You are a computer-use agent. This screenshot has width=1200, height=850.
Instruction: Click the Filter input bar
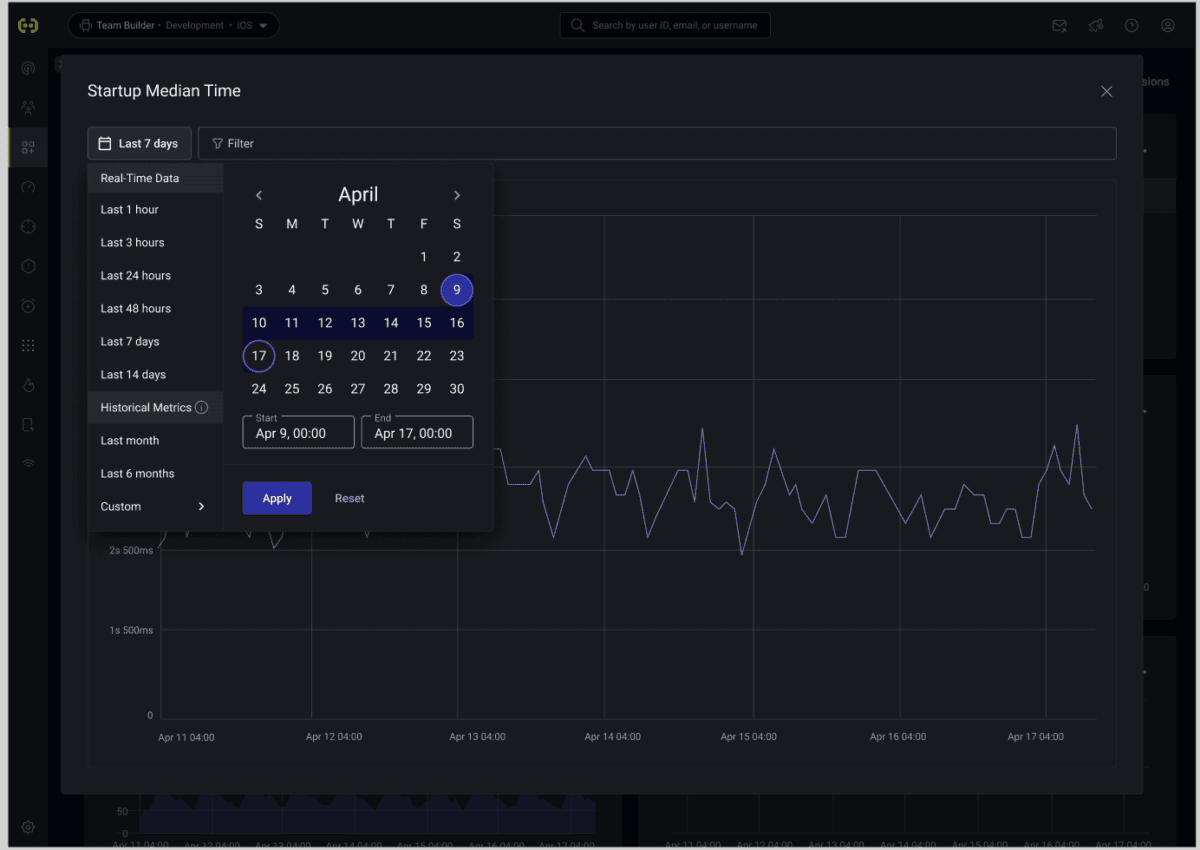point(657,144)
